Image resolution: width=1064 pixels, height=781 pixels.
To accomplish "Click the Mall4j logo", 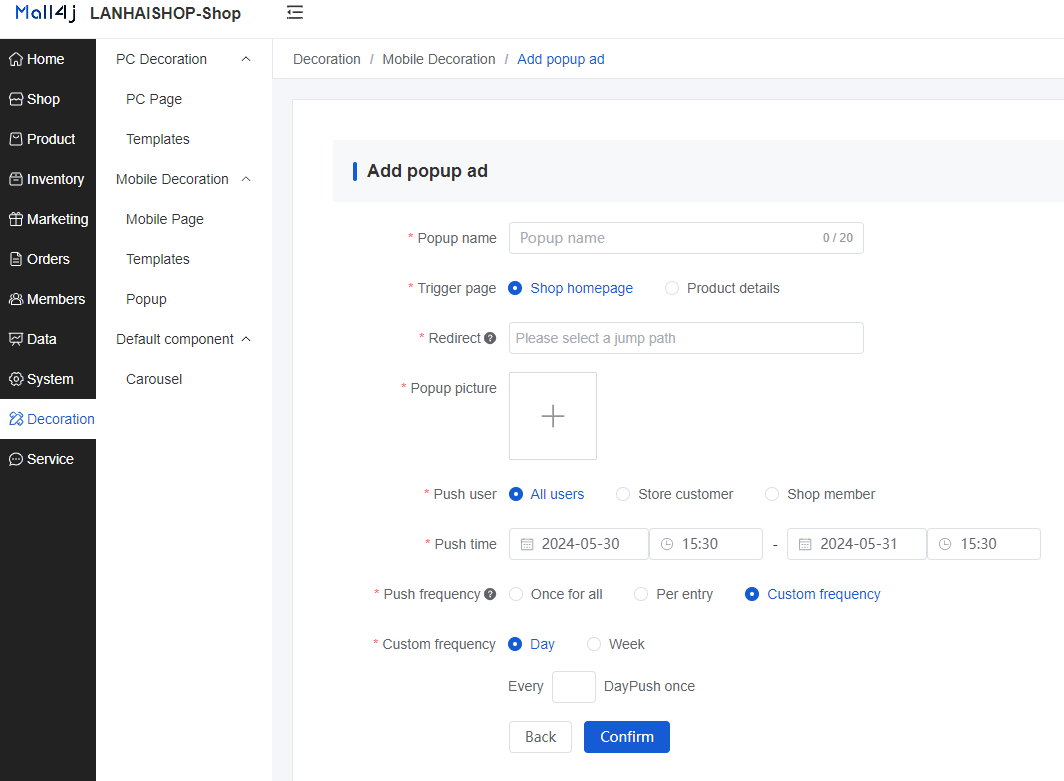I will (x=45, y=13).
